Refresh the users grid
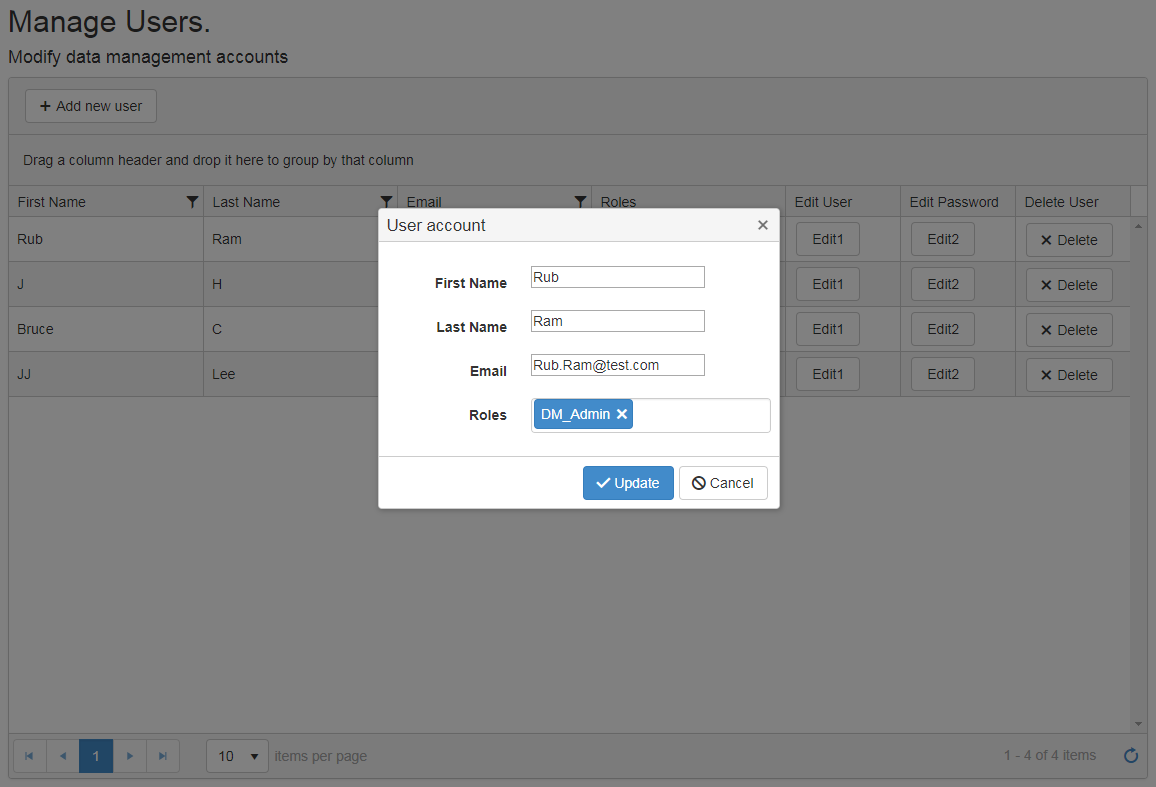The width and height of the screenshot is (1156, 787). pyautogui.click(x=1131, y=756)
